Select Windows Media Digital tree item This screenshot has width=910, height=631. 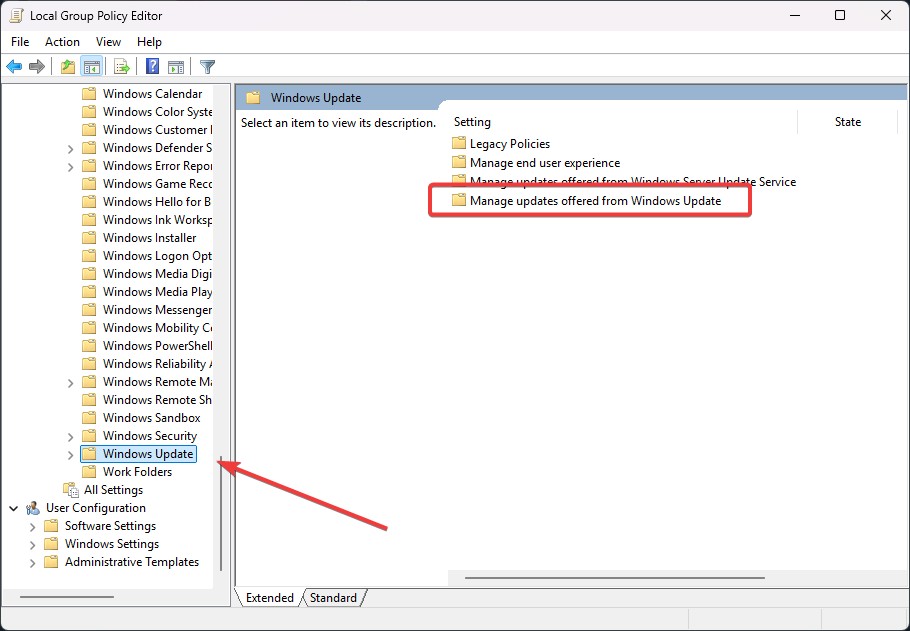[157, 273]
